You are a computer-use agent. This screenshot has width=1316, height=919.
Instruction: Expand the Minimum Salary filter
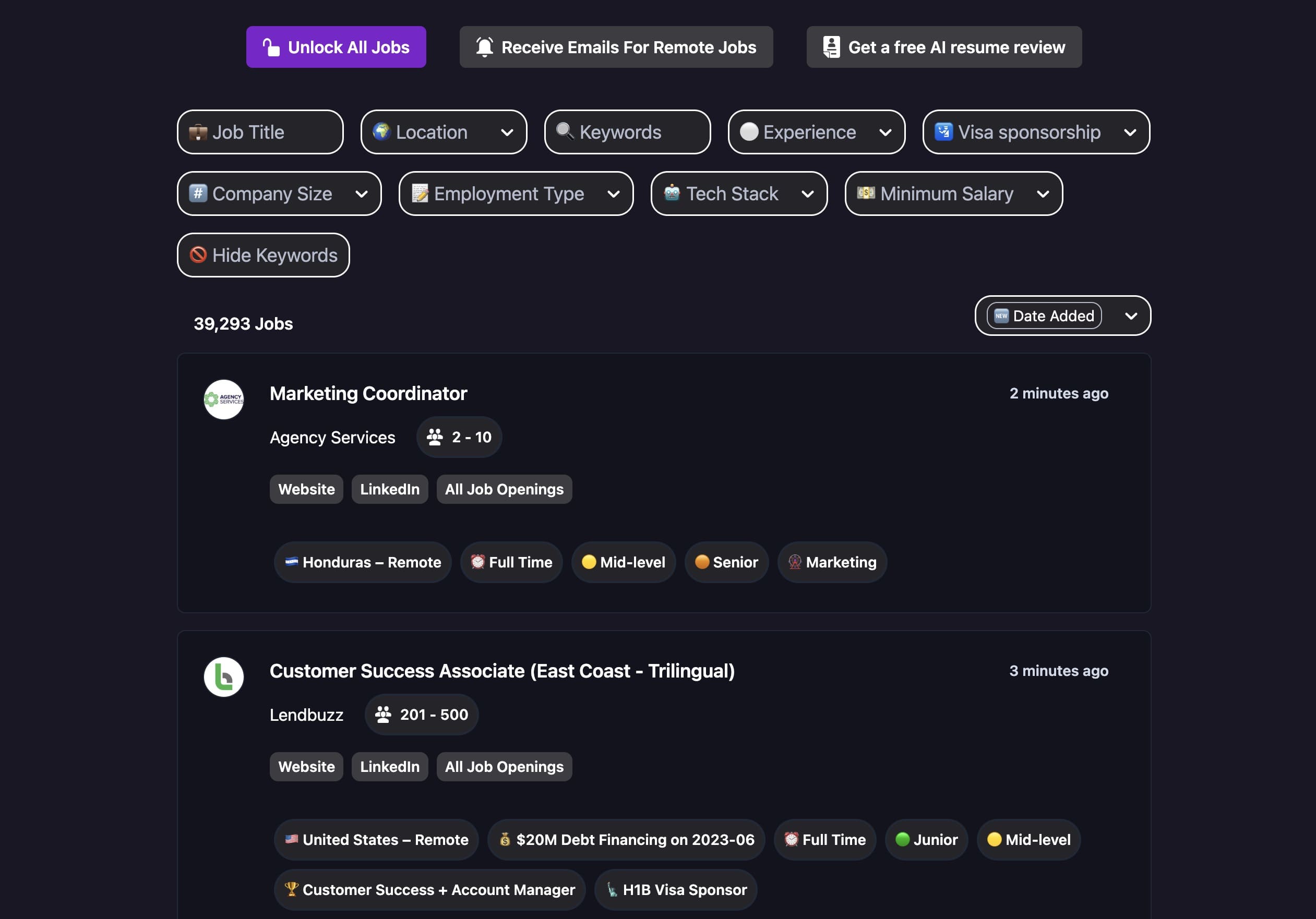[x=953, y=194]
